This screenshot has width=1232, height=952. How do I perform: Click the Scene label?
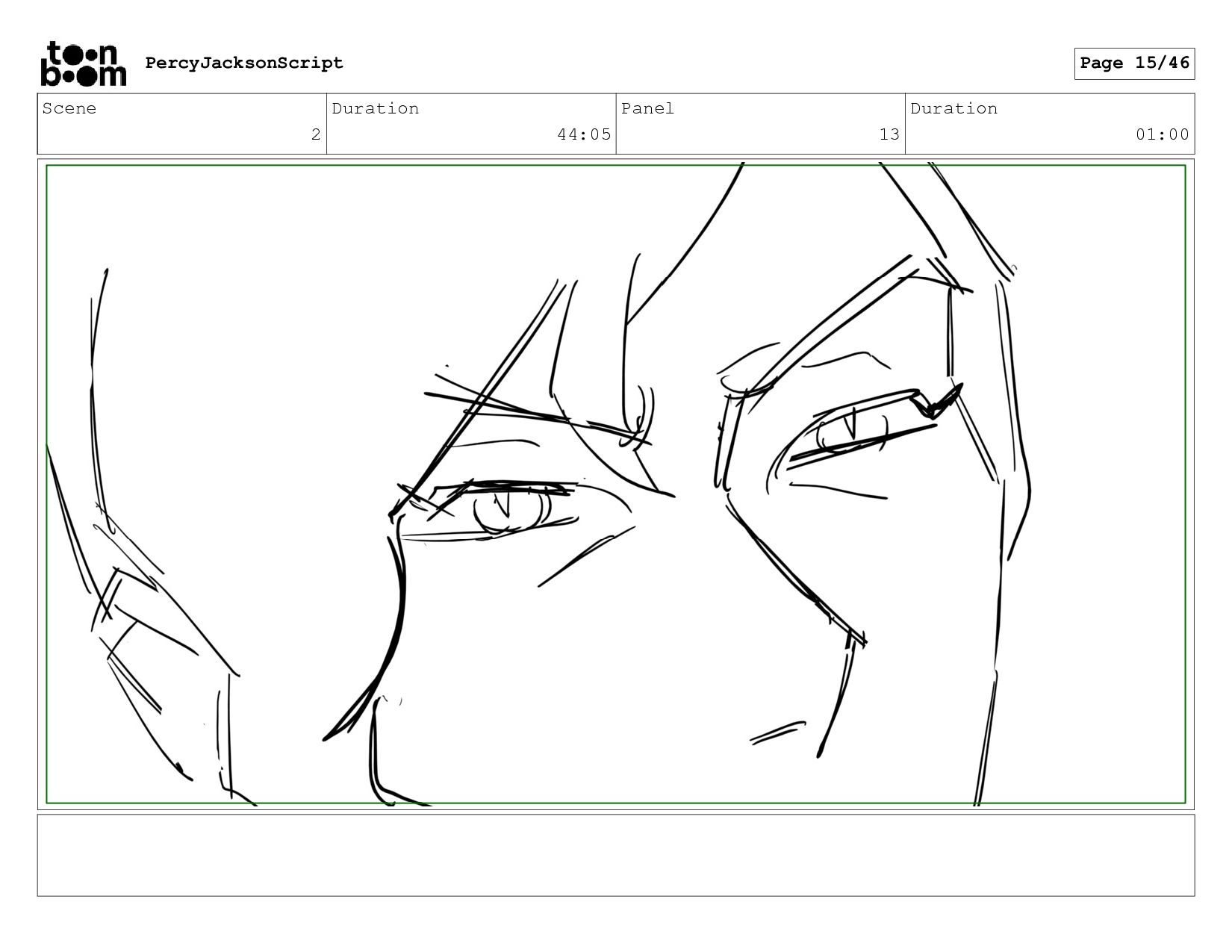pos(69,108)
